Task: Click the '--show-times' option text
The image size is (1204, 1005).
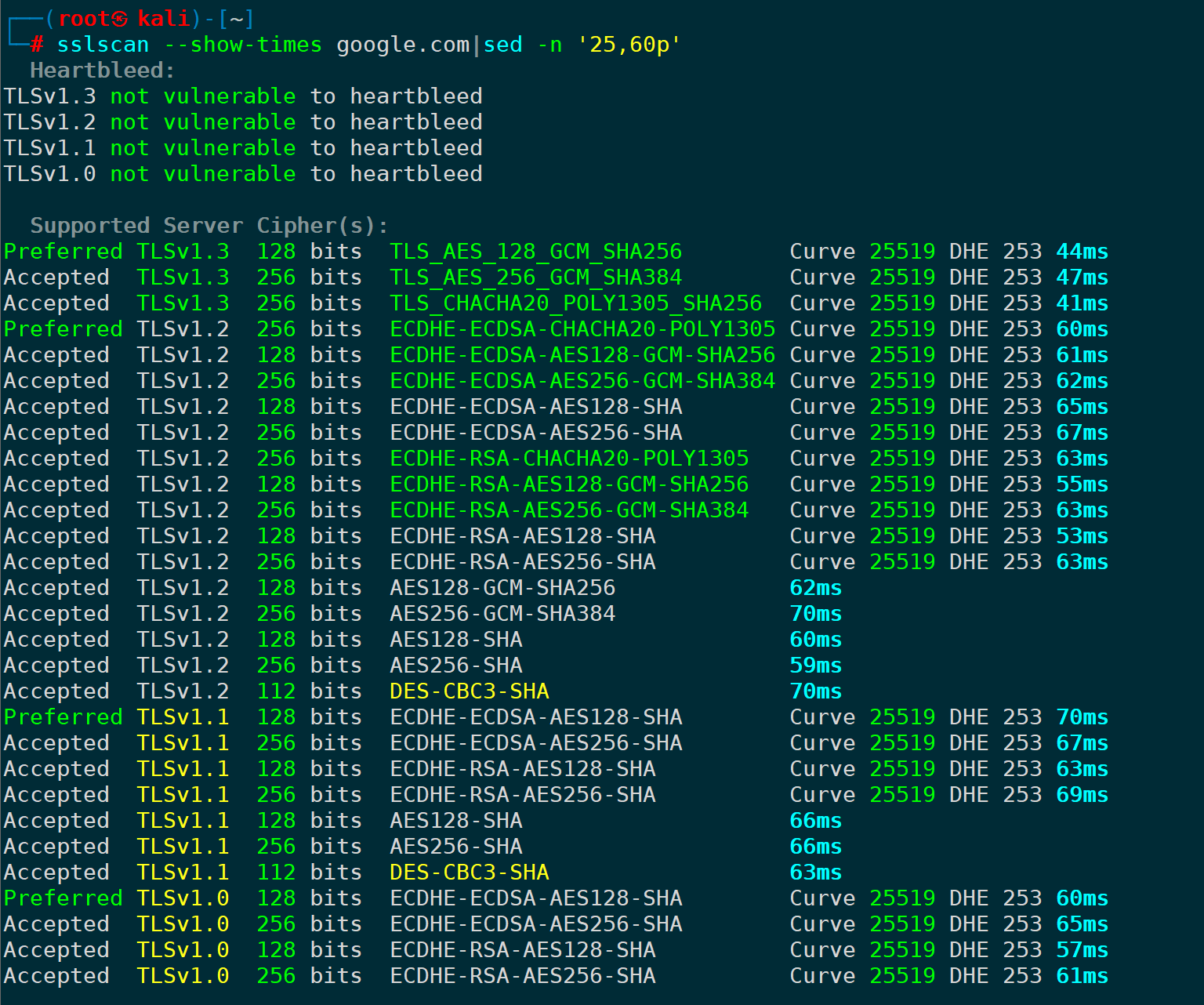Action: tap(243, 45)
